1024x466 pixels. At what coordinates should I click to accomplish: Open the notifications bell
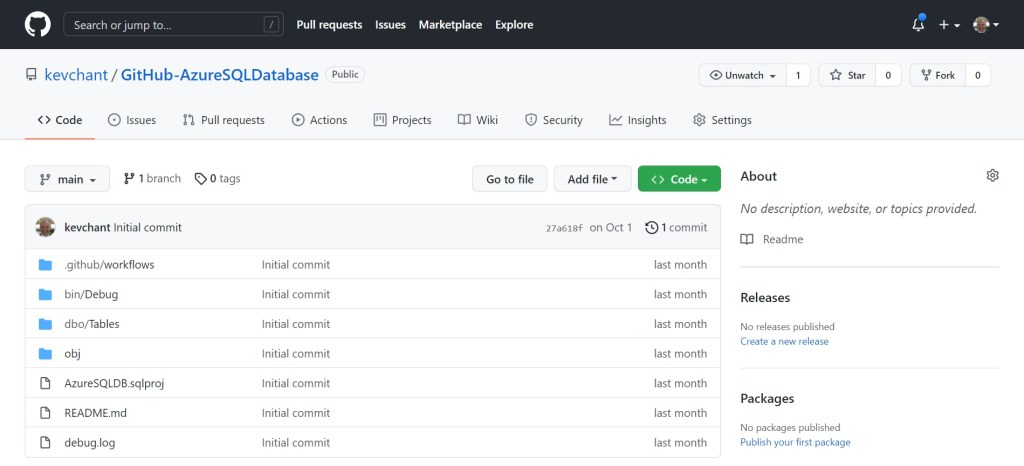pos(918,24)
